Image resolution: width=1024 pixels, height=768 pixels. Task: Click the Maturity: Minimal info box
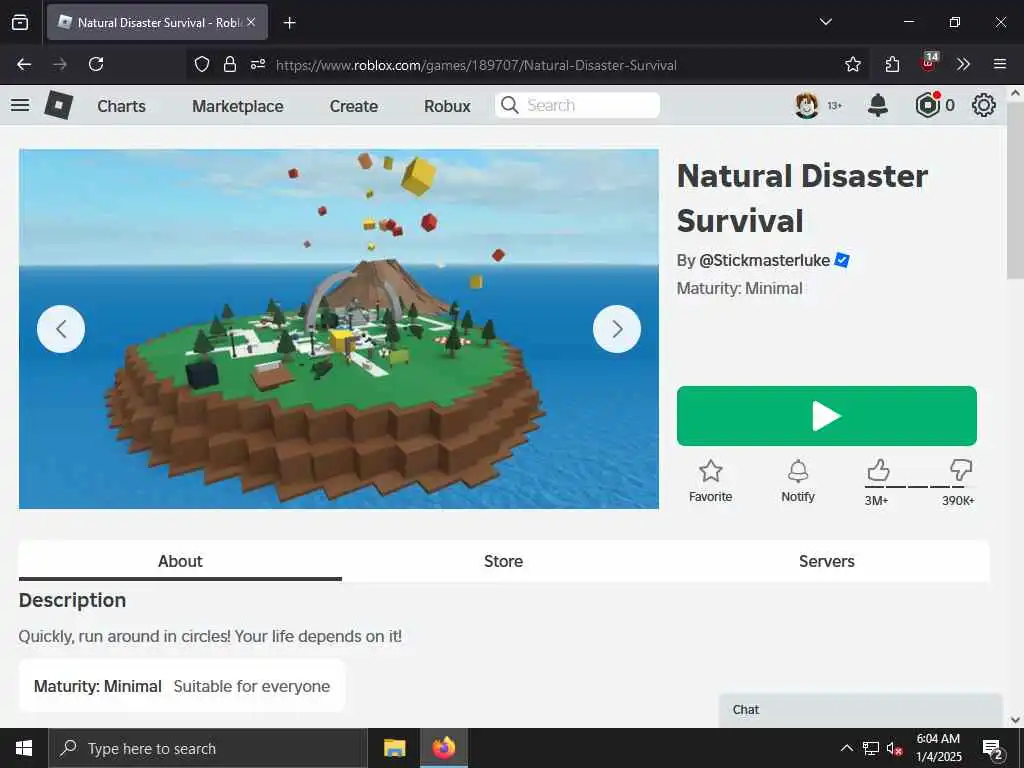click(x=182, y=686)
